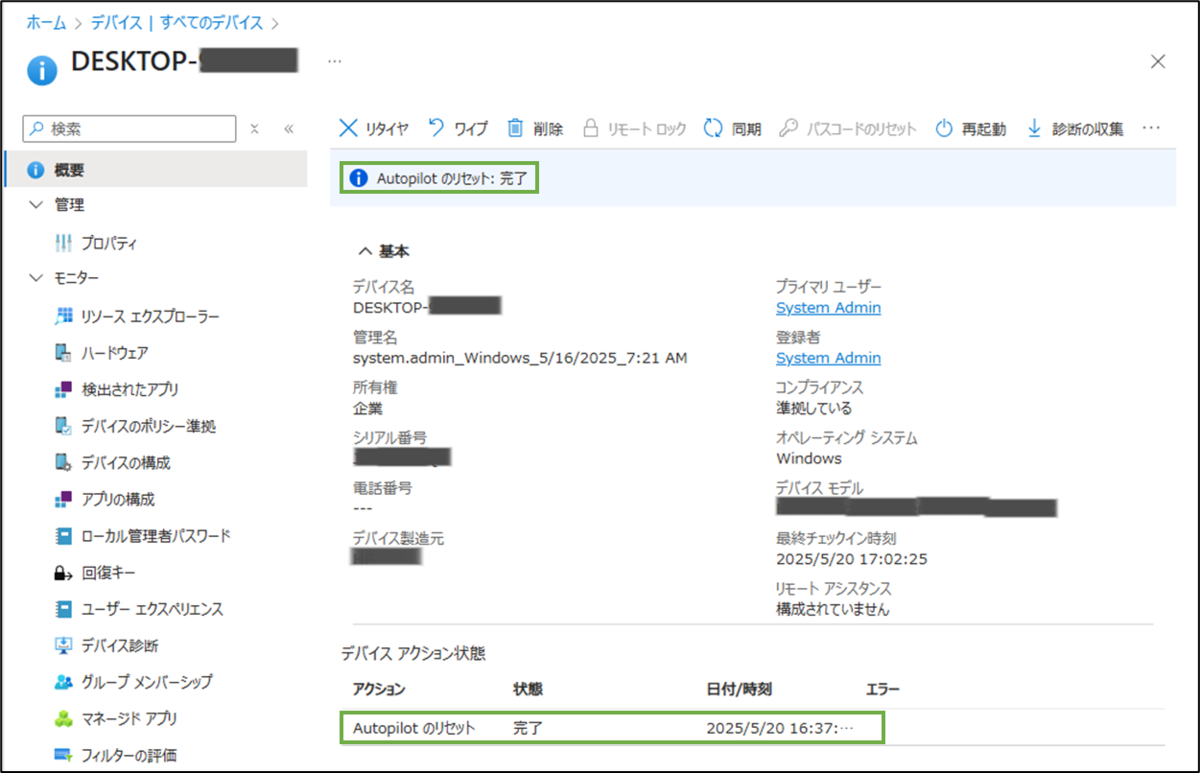Click the Sync (同期) refresh icon
1200x773 pixels.
713,128
